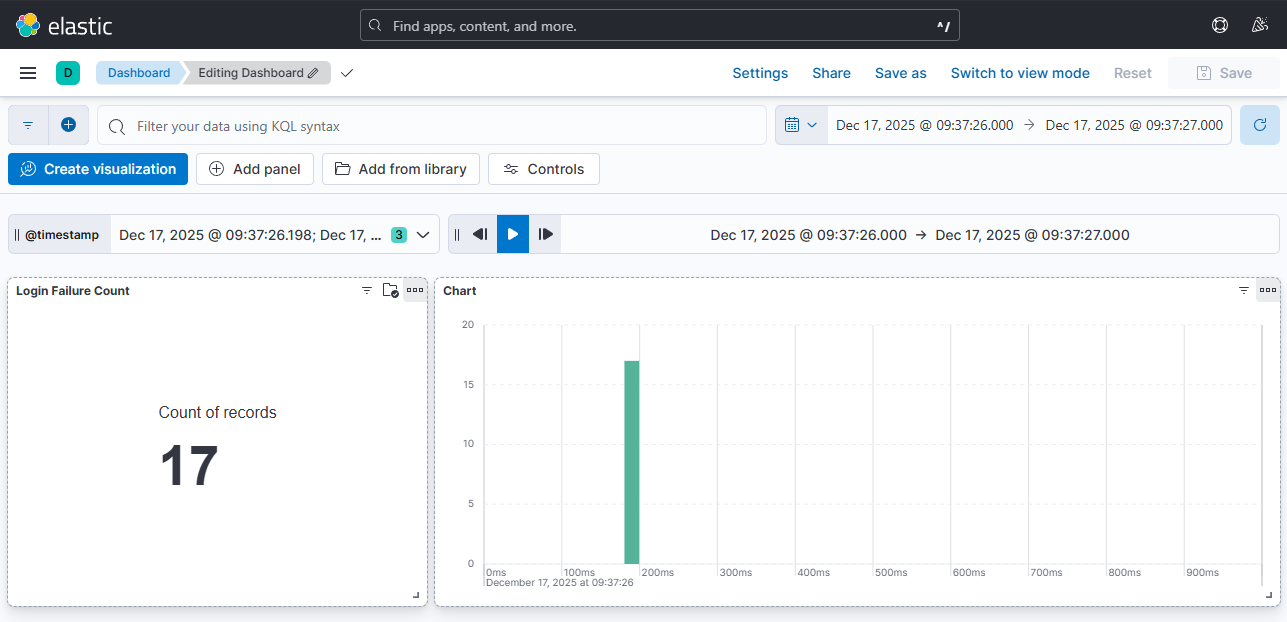Viewport: 1287px width, 622px height.
Task: Click the Create visualization button
Action: point(98,169)
